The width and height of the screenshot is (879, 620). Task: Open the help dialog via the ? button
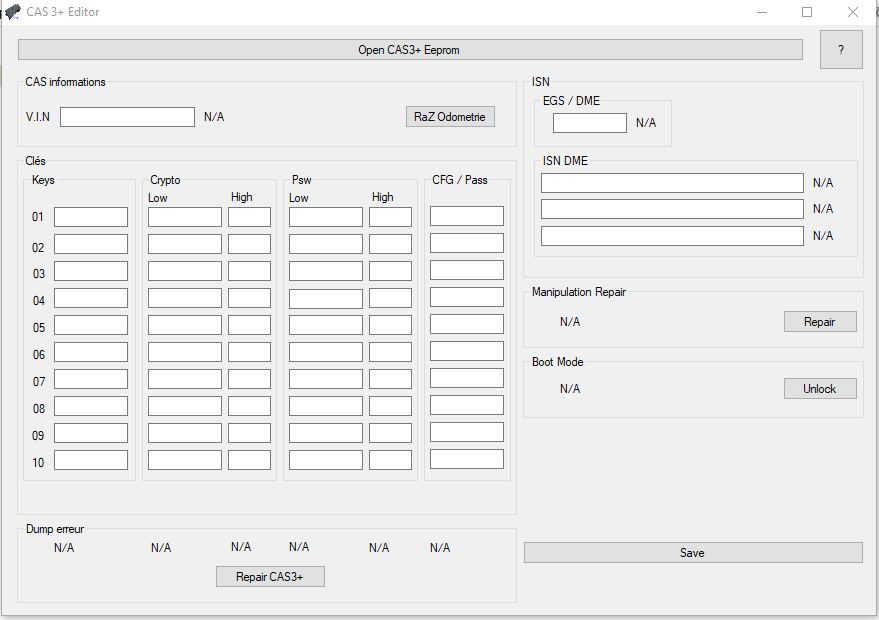click(841, 49)
